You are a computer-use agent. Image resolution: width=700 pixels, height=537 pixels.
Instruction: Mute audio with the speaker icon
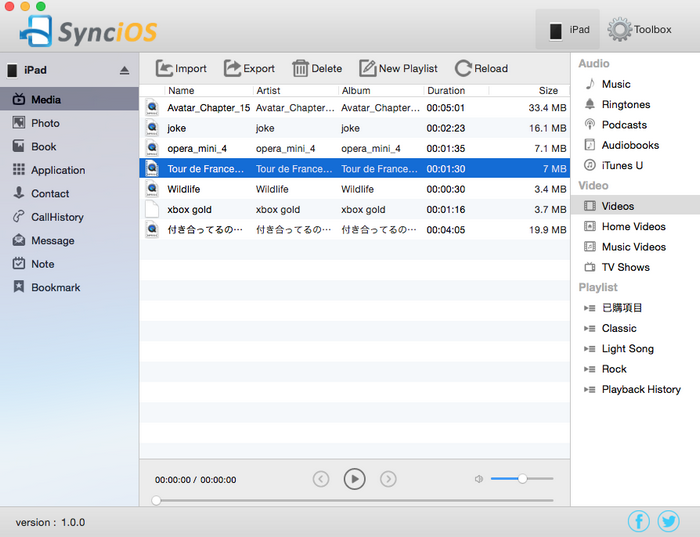pos(479,479)
